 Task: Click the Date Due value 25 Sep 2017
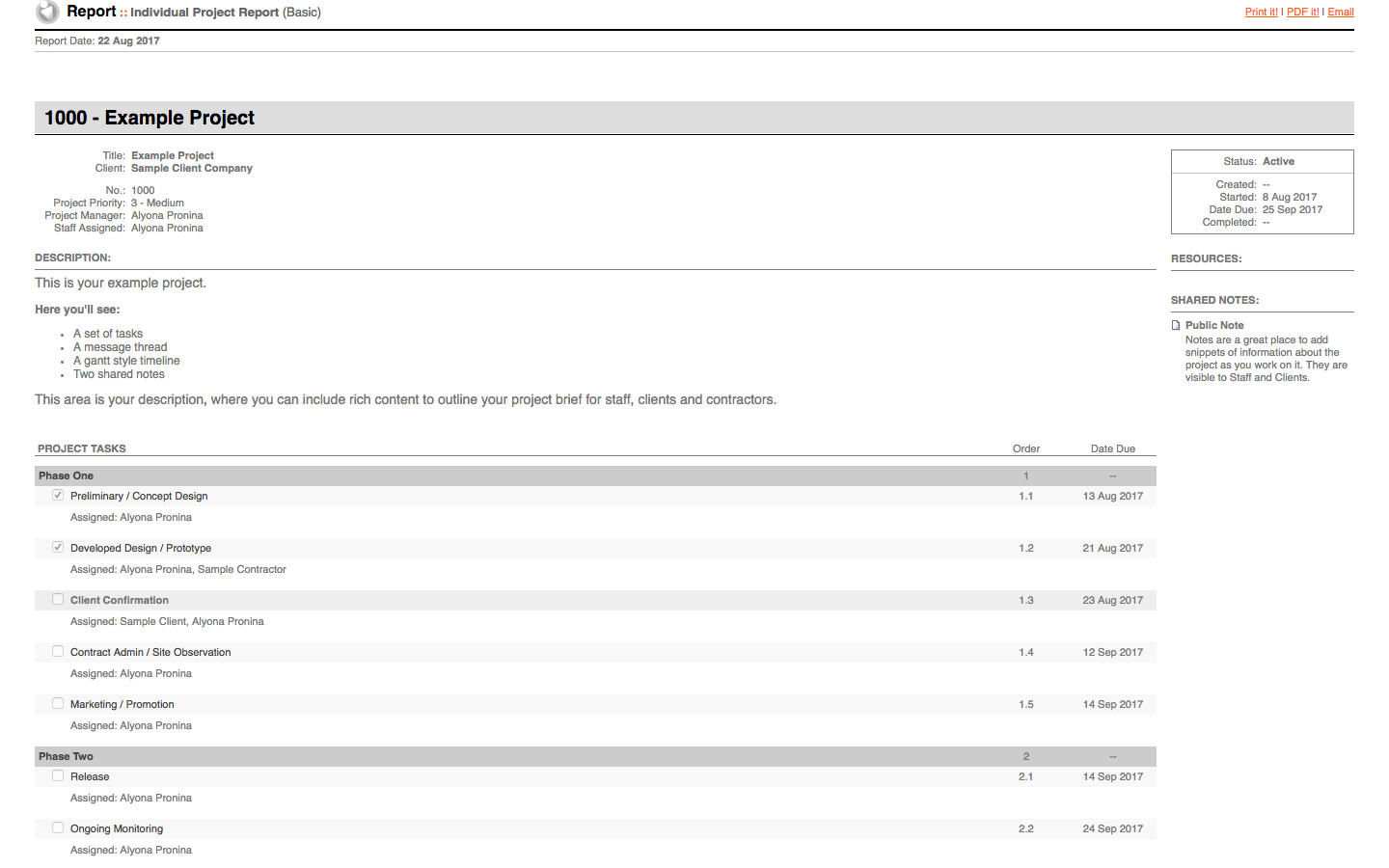(x=1293, y=209)
